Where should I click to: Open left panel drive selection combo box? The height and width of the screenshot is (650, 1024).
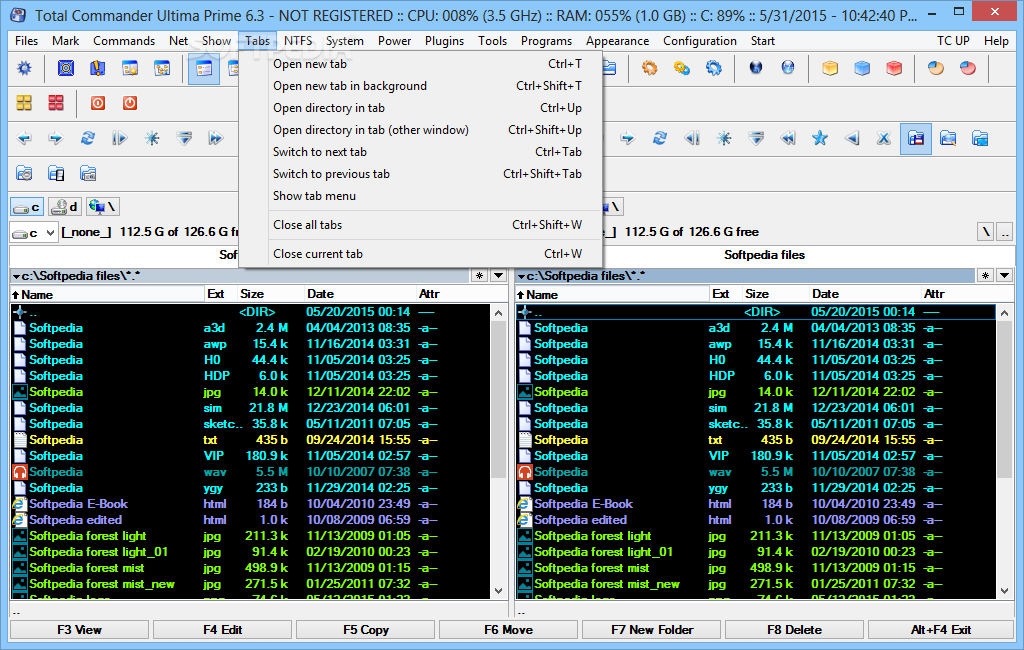pos(33,233)
